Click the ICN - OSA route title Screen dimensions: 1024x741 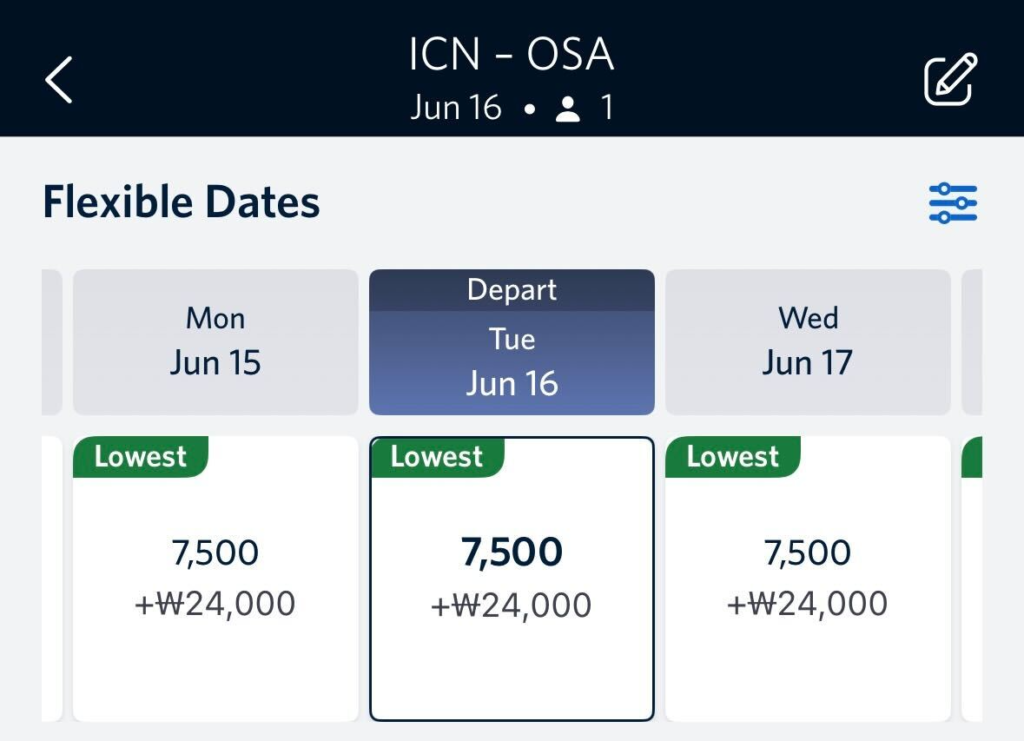point(511,56)
